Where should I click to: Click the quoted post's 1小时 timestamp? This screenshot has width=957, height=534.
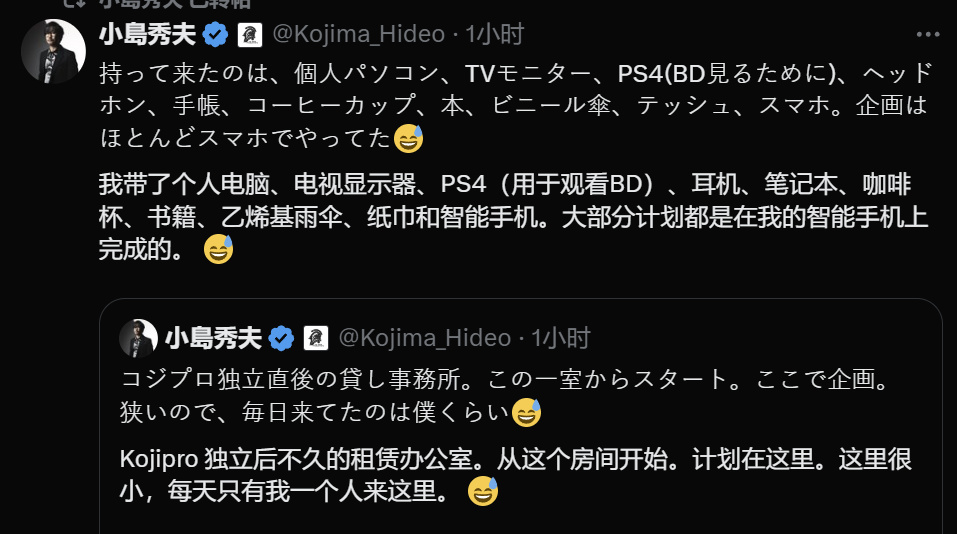pos(560,338)
